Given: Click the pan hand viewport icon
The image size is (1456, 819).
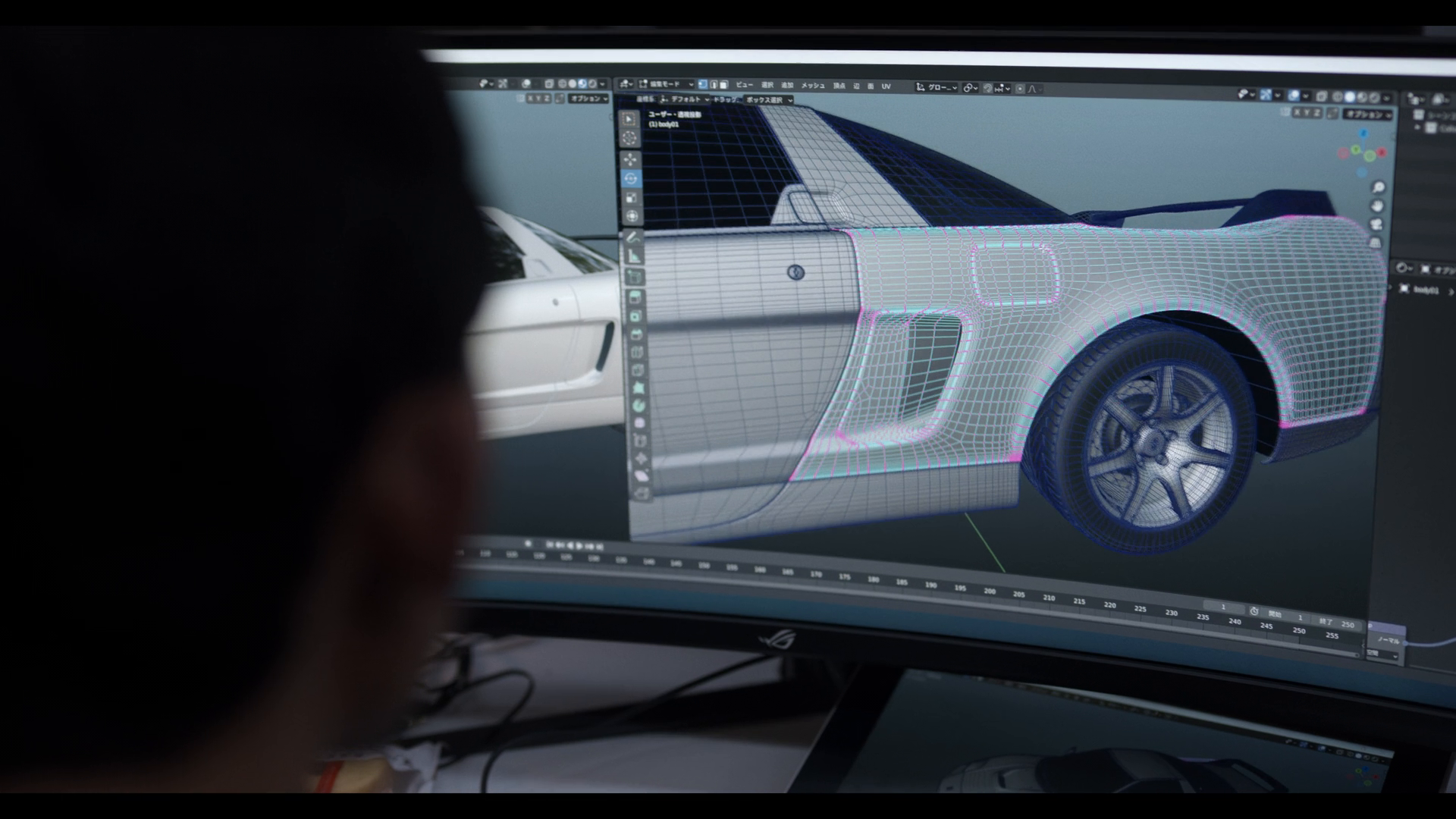Looking at the screenshot, I should (x=1378, y=206).
